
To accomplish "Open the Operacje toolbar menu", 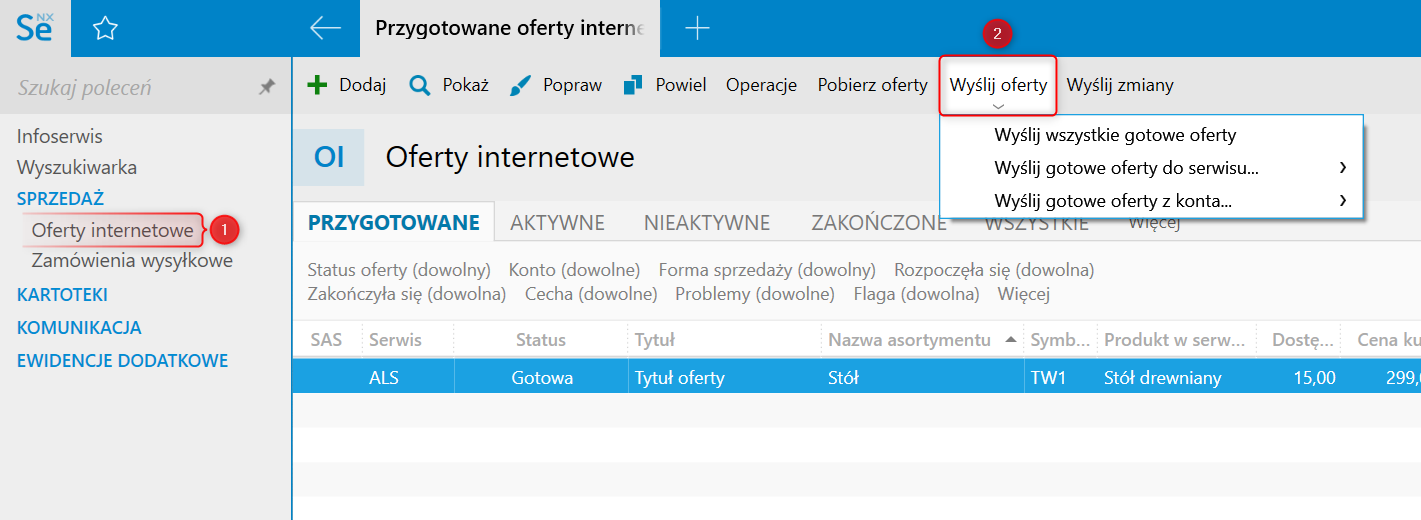I will pos(761,85).
